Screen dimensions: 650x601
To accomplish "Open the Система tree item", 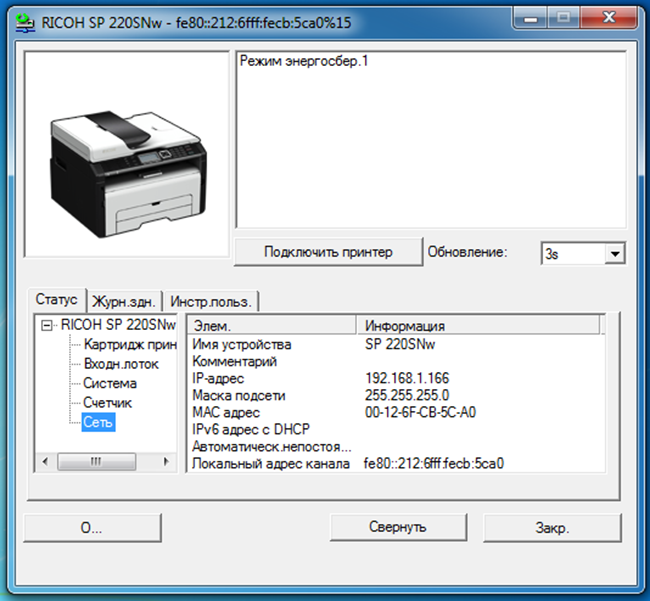I will (110, 383).
